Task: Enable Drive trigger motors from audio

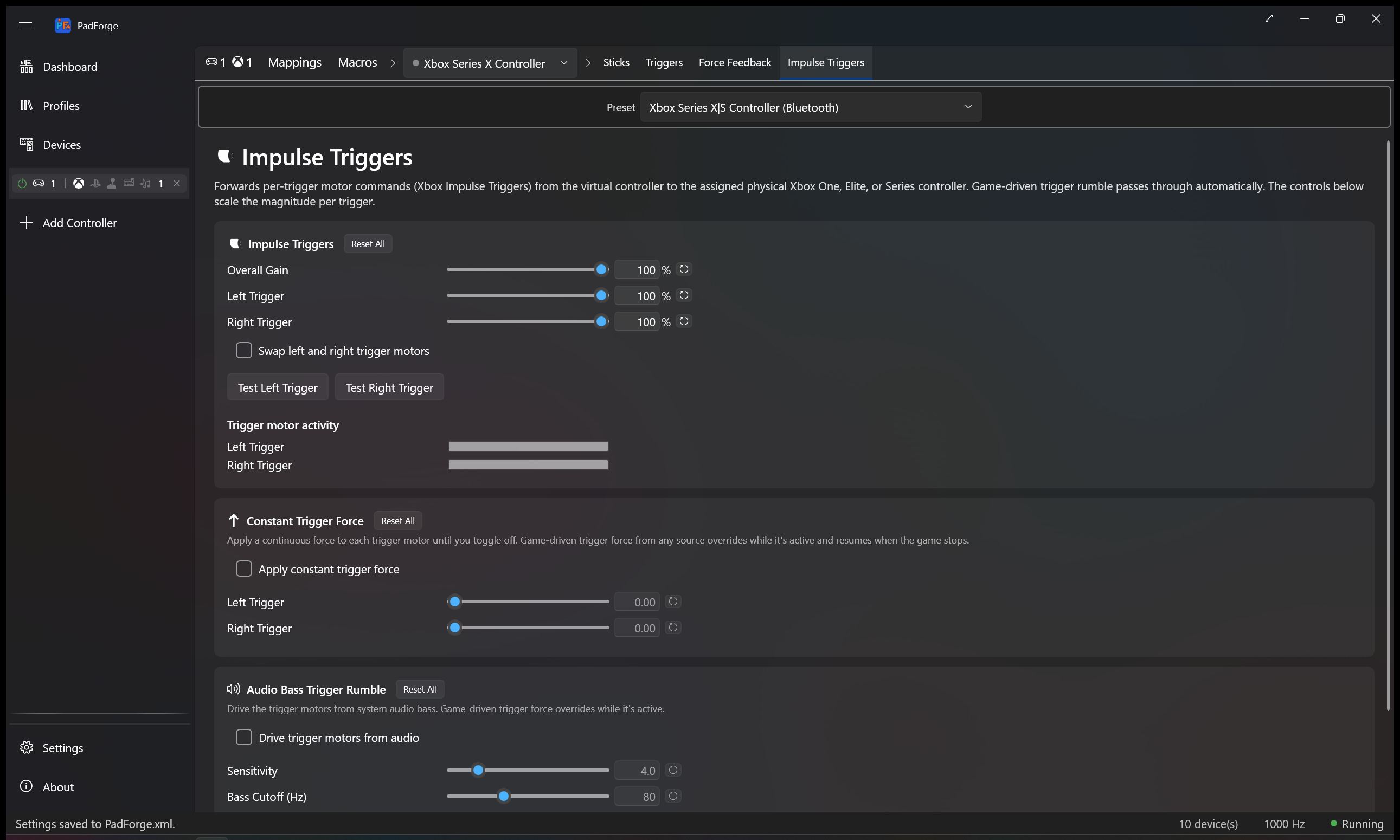Action: pyautogui.click(x=244, y=738)
